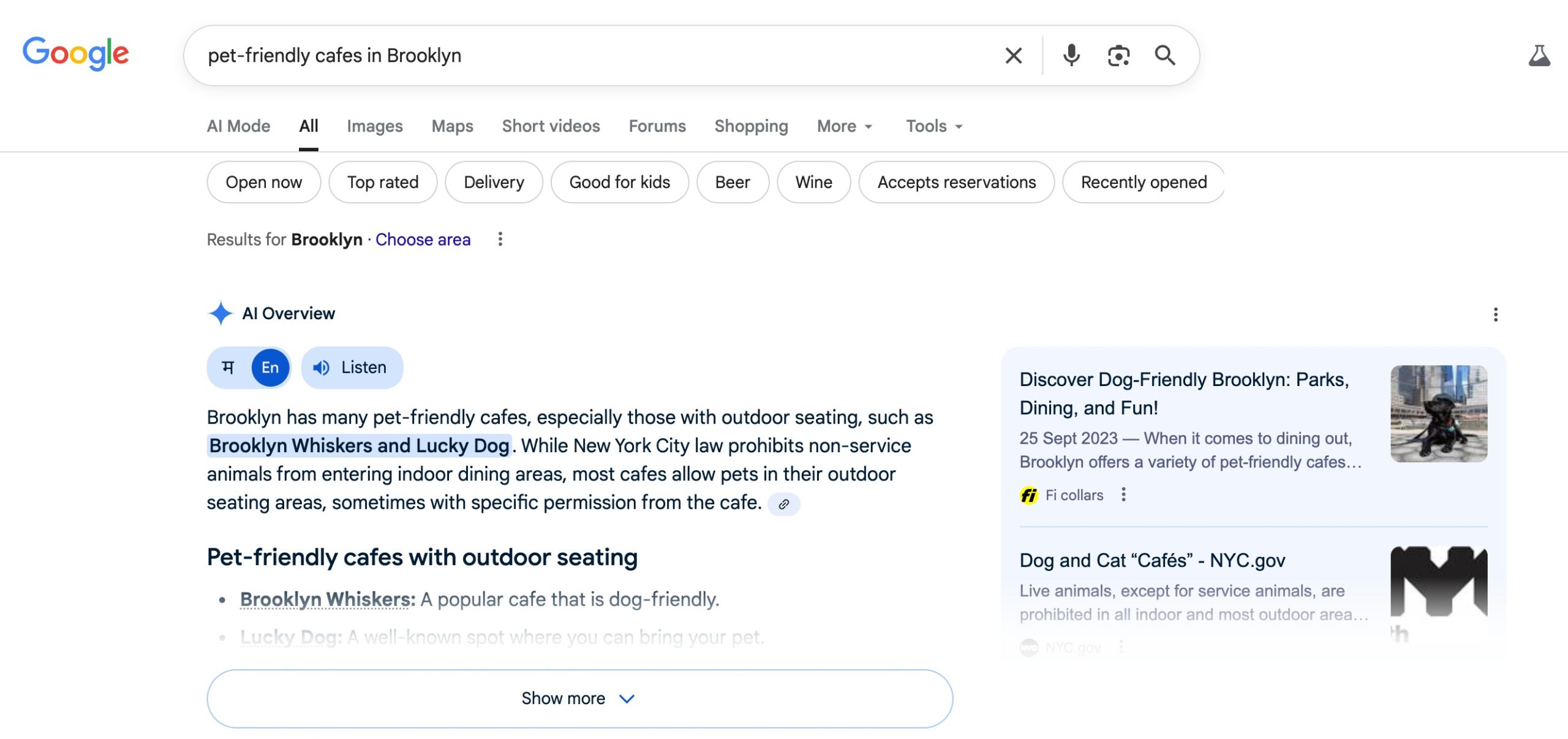The width and height of the screenshot is (1568, 739).
Task: Click three-dot menu next to Fi collars
Action: coord(1123,495)
